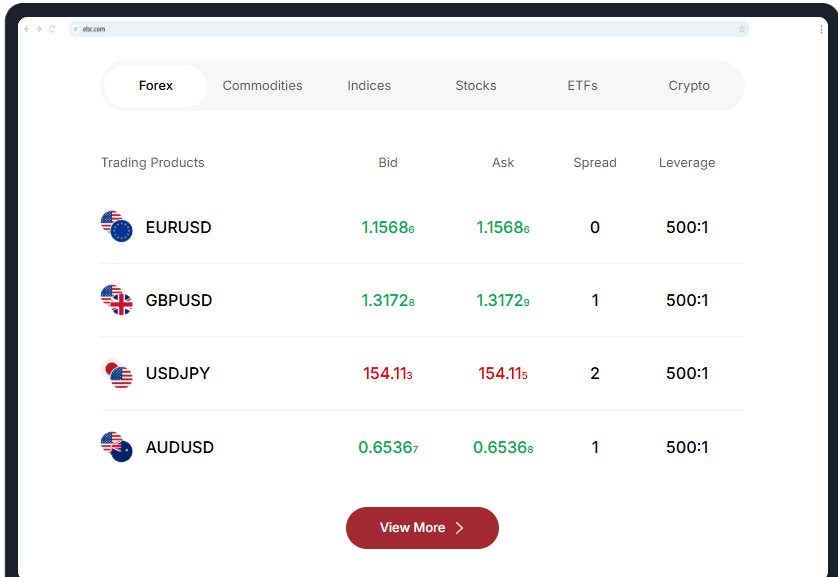The height and width of the screenshot is (577, 838).
Task: Select the GBPUSD pound-dollar flag icon
Action: tap(116, 300)
